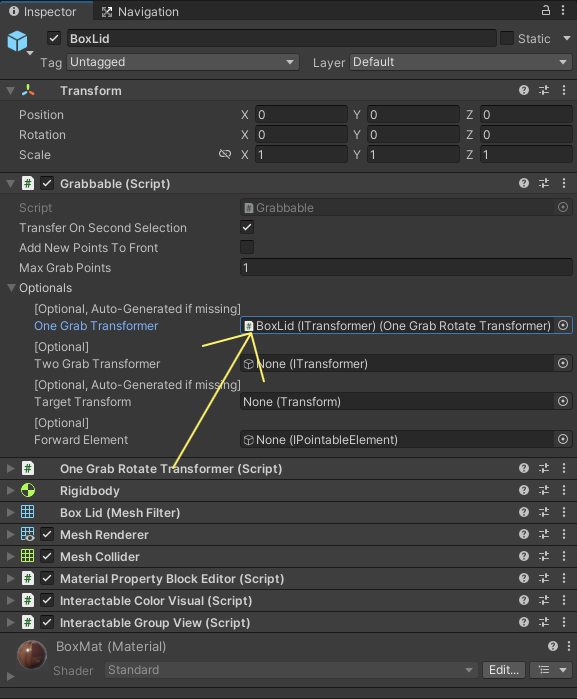
Task: Open Grabbable script three-dot menu
Action: coord(564,183)
